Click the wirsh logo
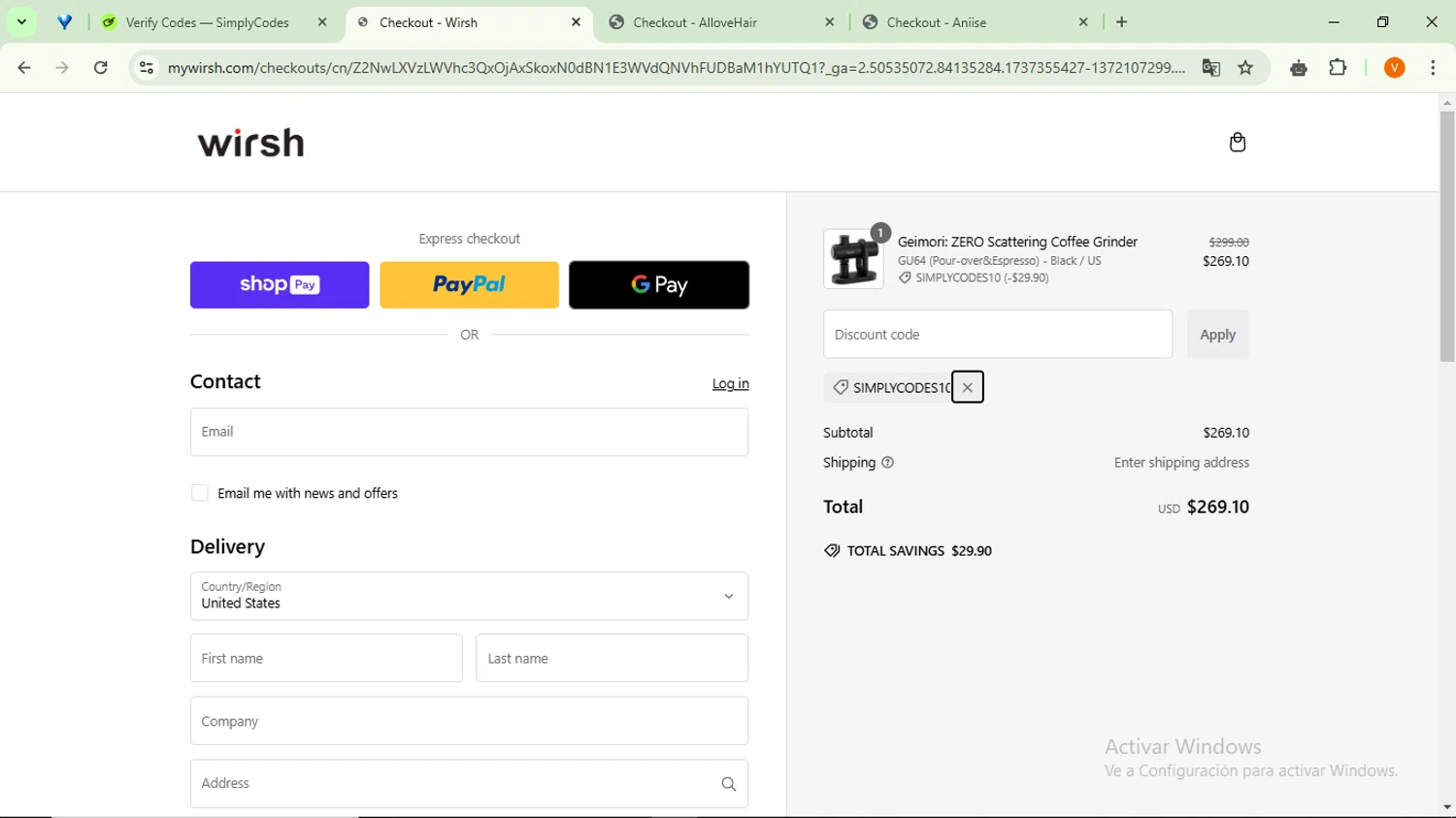The height and width of the screenshot is (818, 1456). tap(251, 144)
